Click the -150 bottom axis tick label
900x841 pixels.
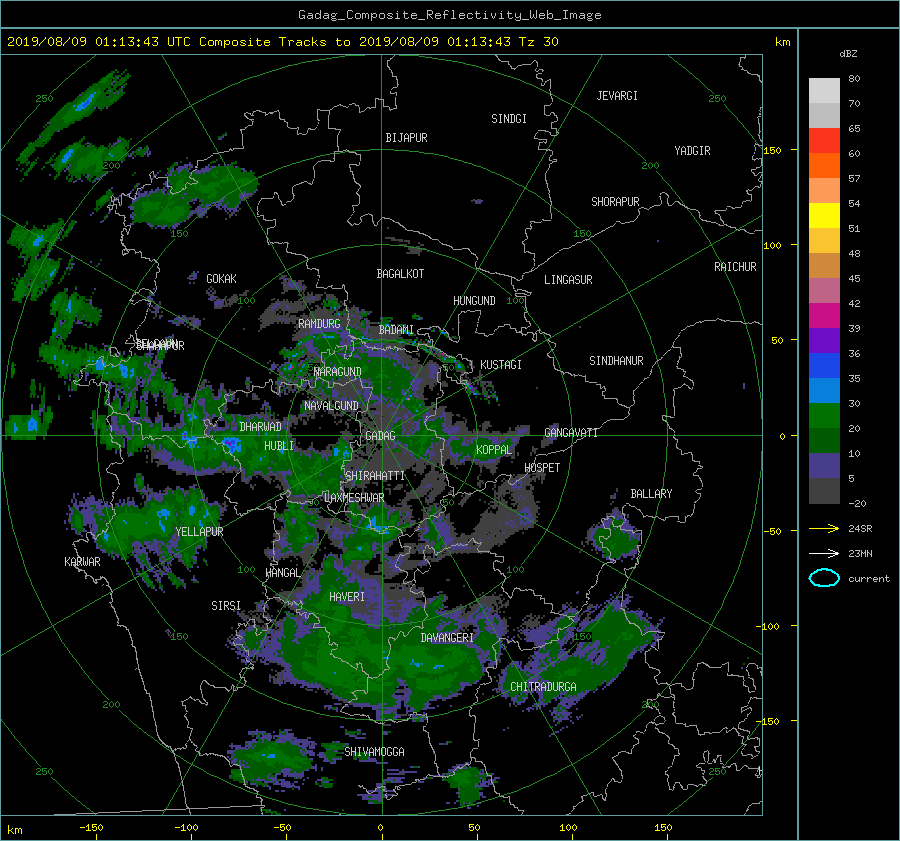[91, 828]
